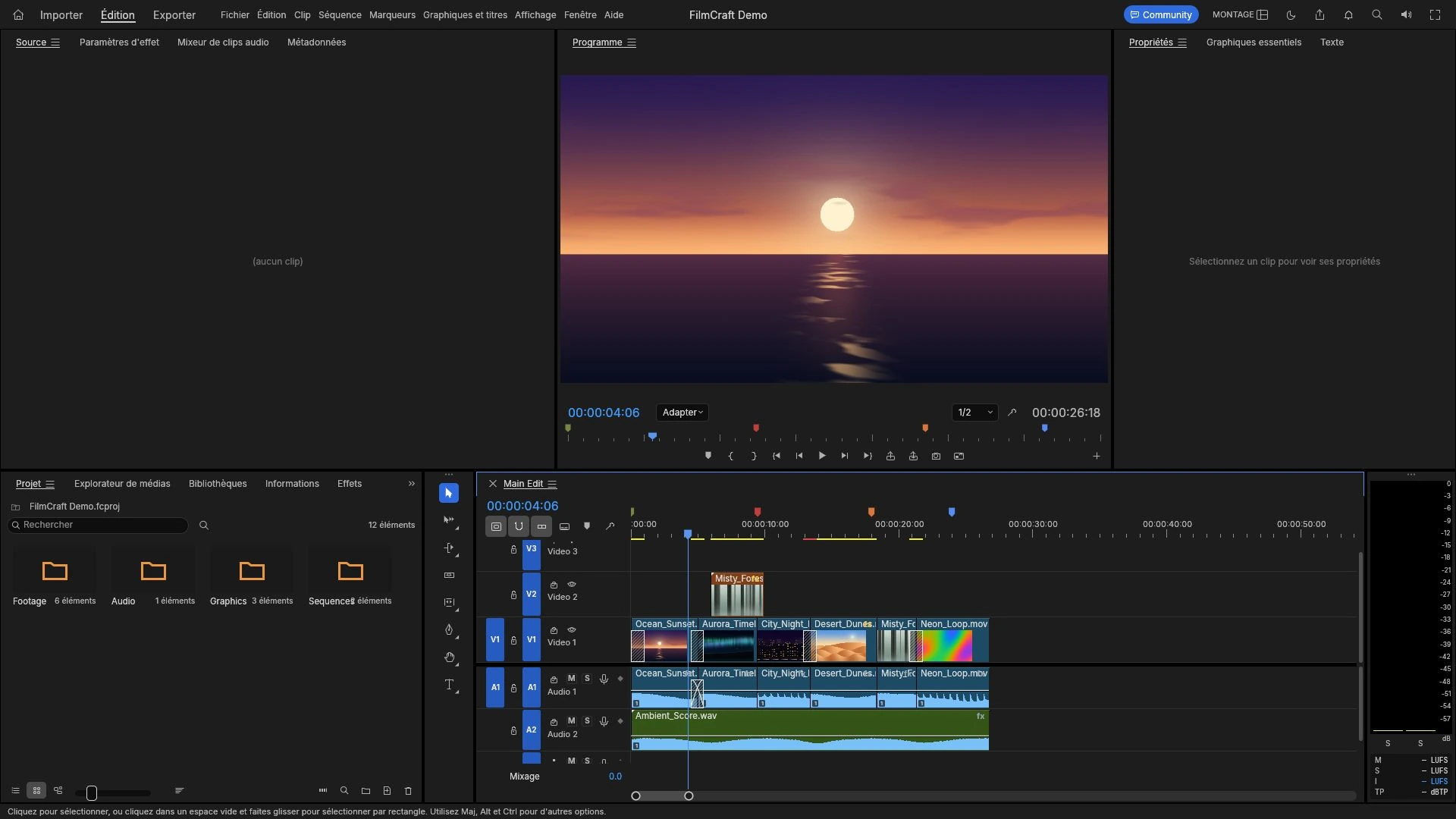Open the Main Edit sequence menu
Screen dimensions: 1456x819
552,484
